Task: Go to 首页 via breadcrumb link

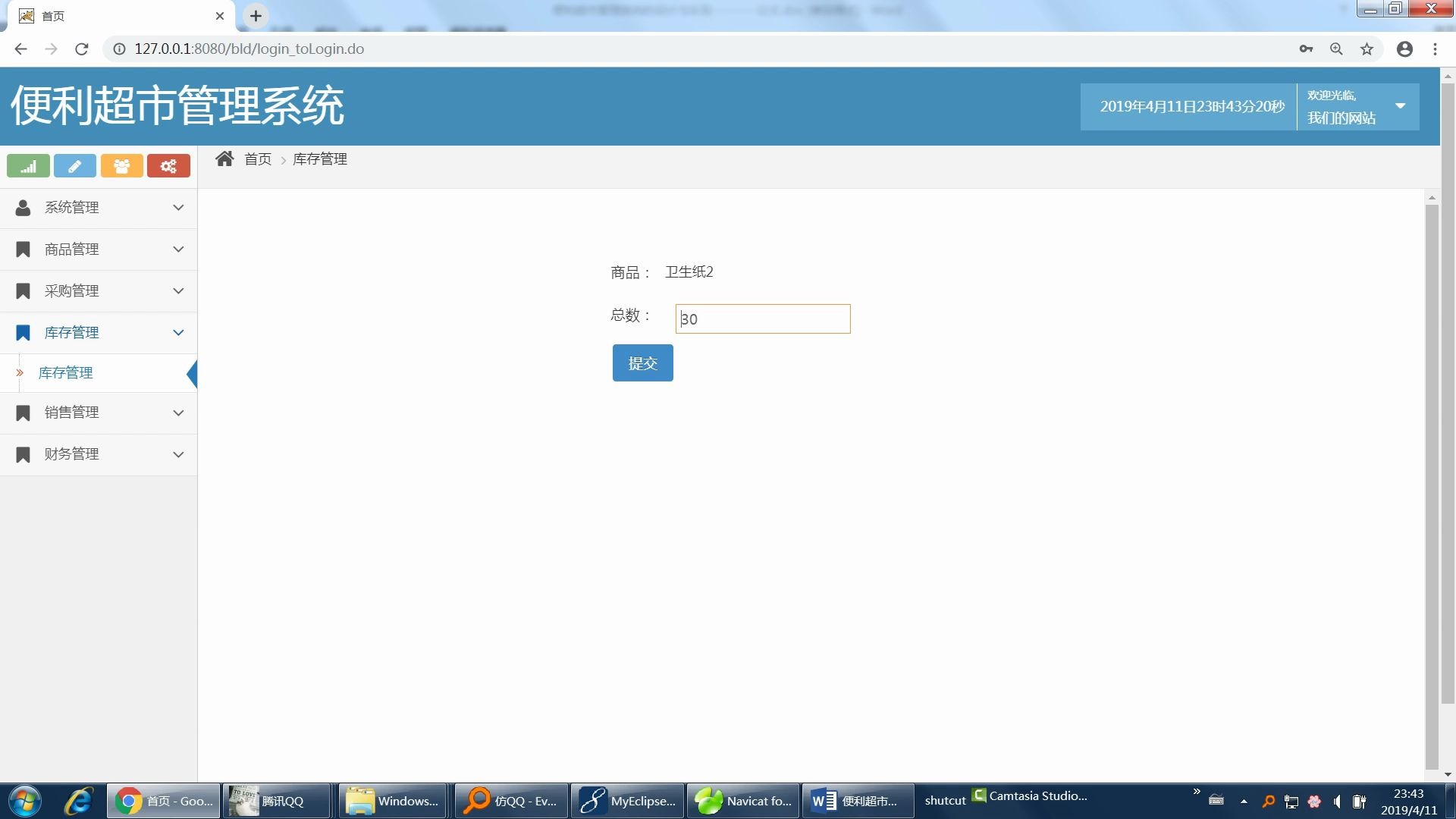Action: [258, 158]
